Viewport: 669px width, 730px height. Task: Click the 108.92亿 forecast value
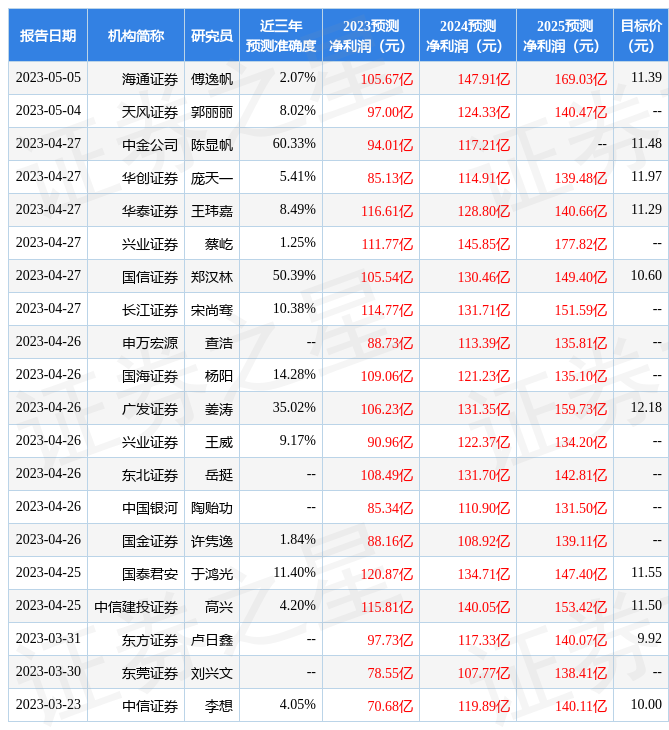484,541
